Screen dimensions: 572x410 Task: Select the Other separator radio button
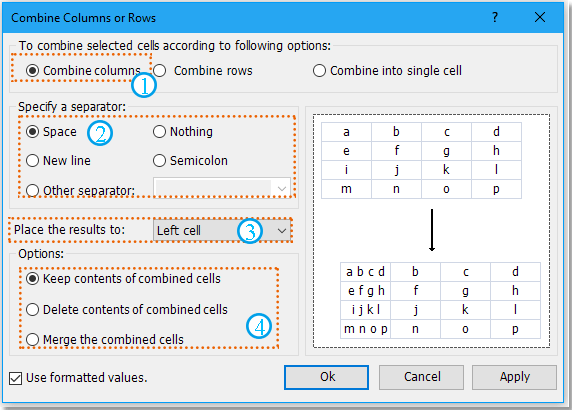coord(32,190)
